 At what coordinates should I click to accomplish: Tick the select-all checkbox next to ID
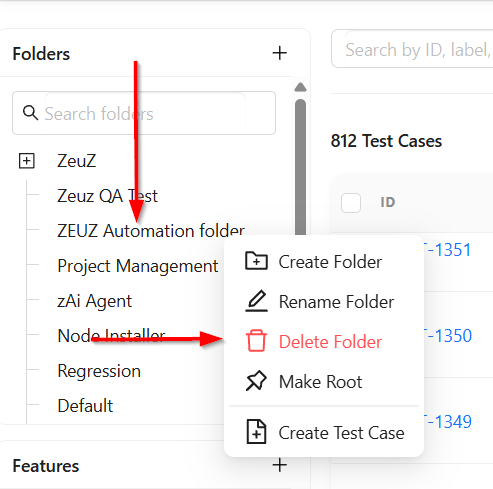[351, 202]
